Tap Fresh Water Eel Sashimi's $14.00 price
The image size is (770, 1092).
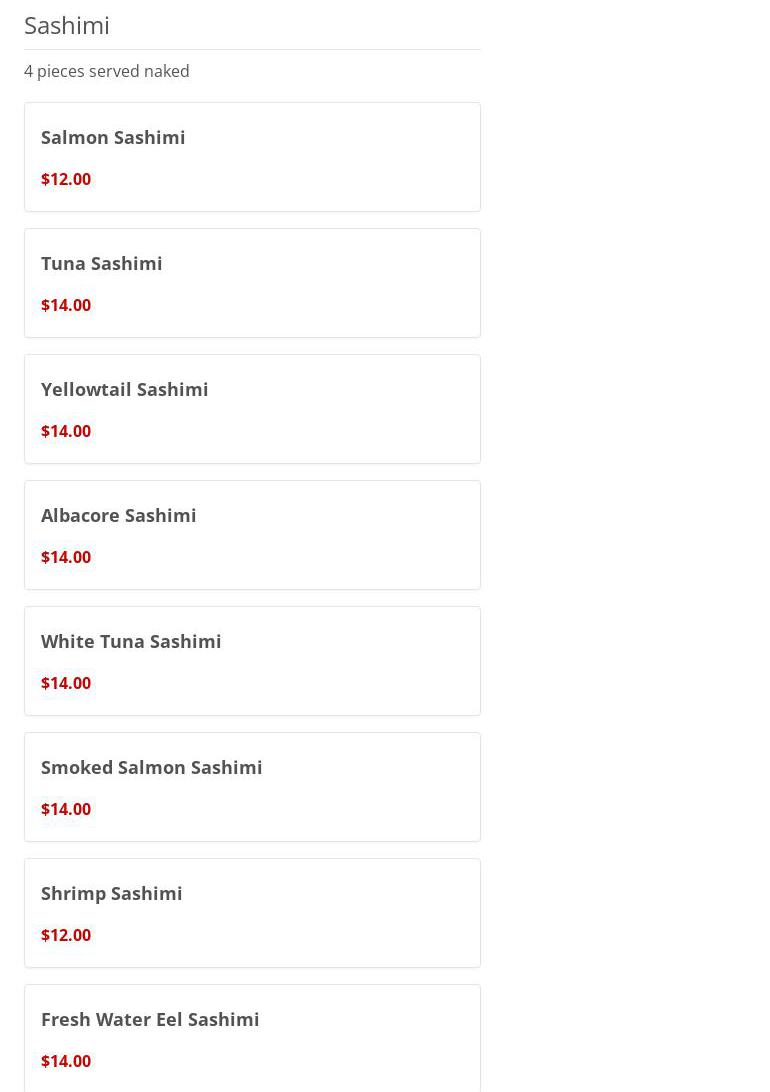[66, 1061]
